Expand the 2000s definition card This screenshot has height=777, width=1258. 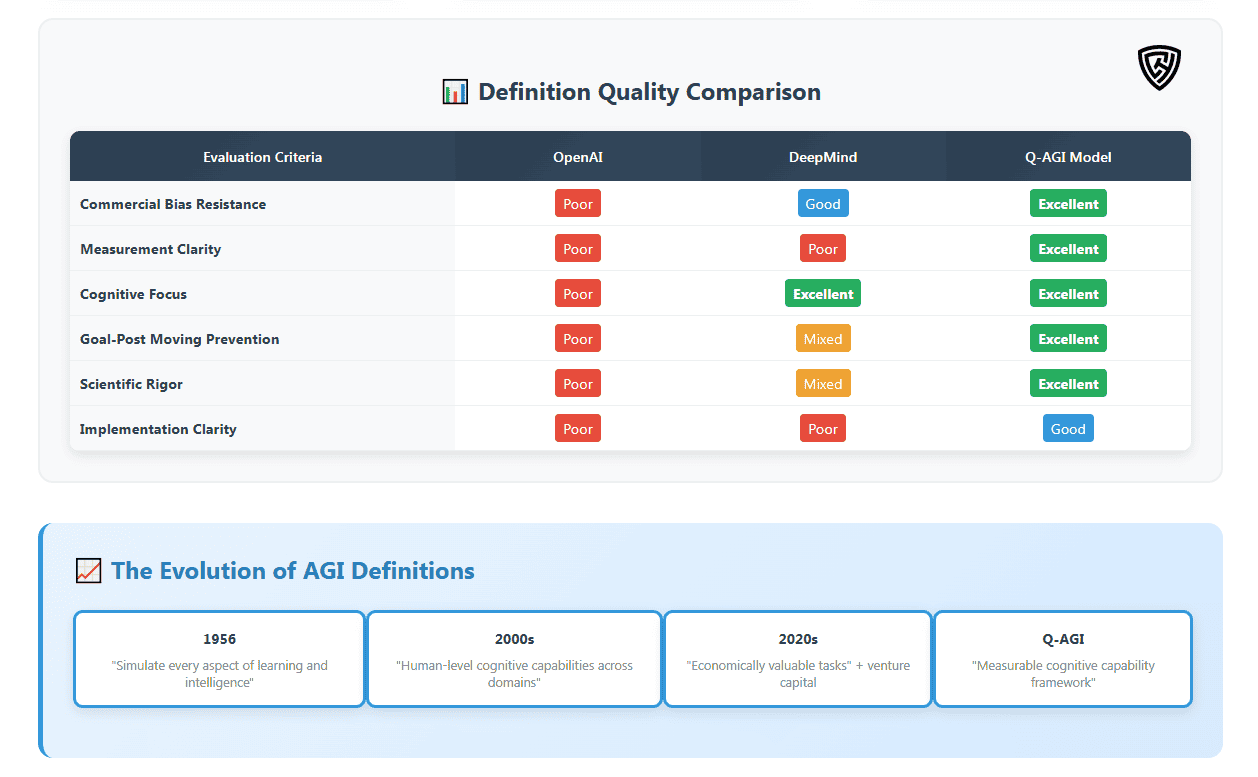tap(513, 658)
